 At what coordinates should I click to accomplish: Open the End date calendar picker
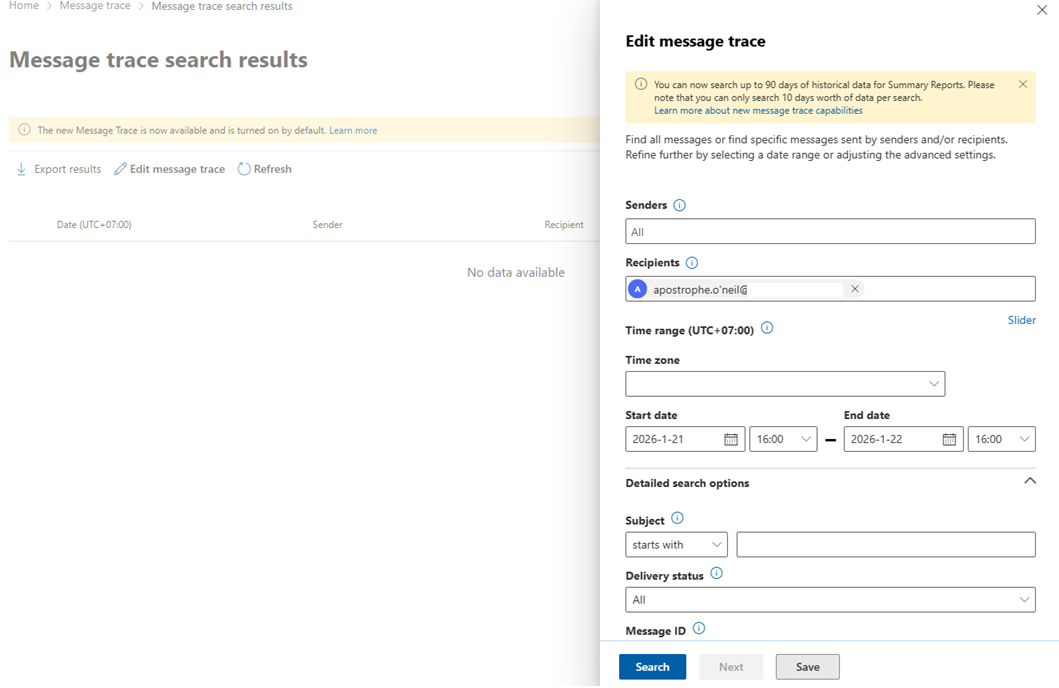point(949,440)
